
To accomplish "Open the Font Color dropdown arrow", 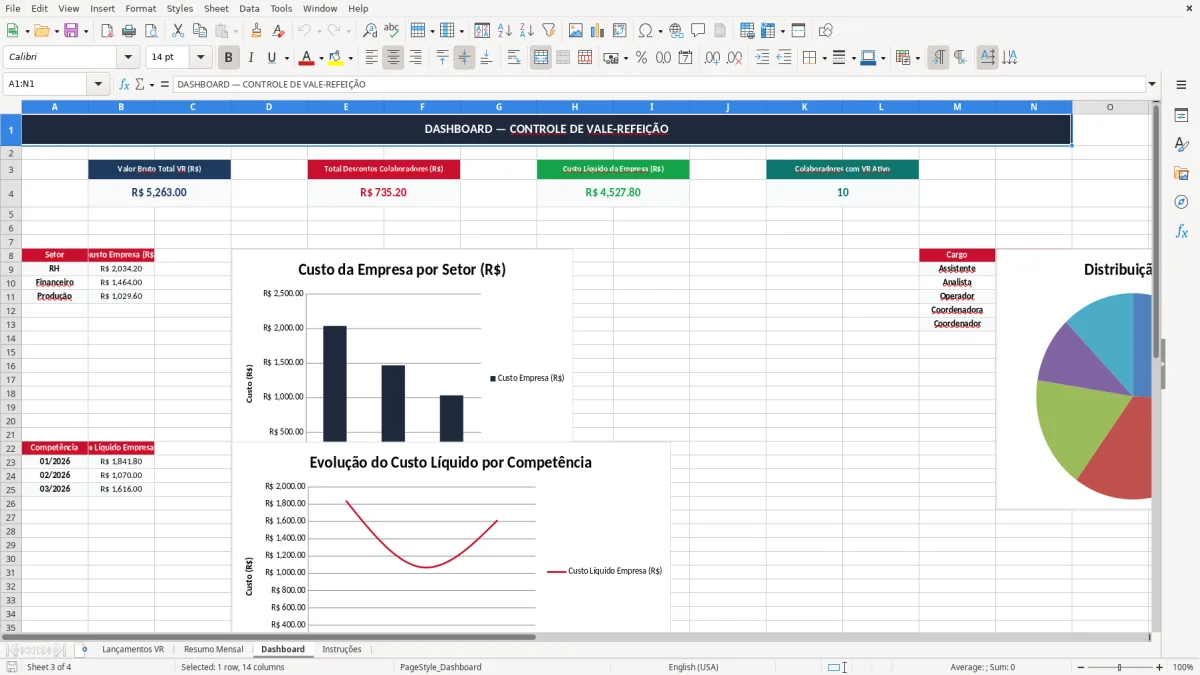I will coord(321,58).
